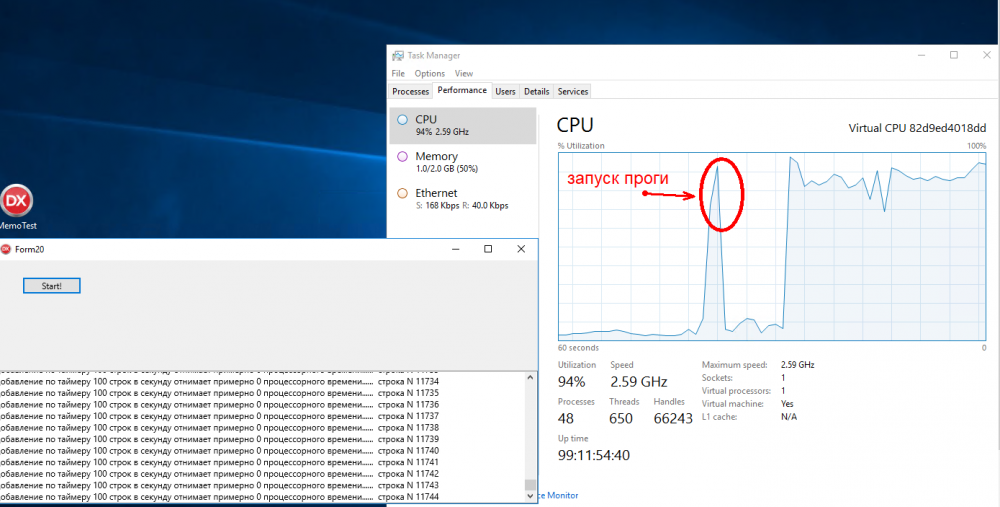The image size is (1000, 507).
Task: Click the "Maximum speed:" label
Action: click(x=734, y=365)
